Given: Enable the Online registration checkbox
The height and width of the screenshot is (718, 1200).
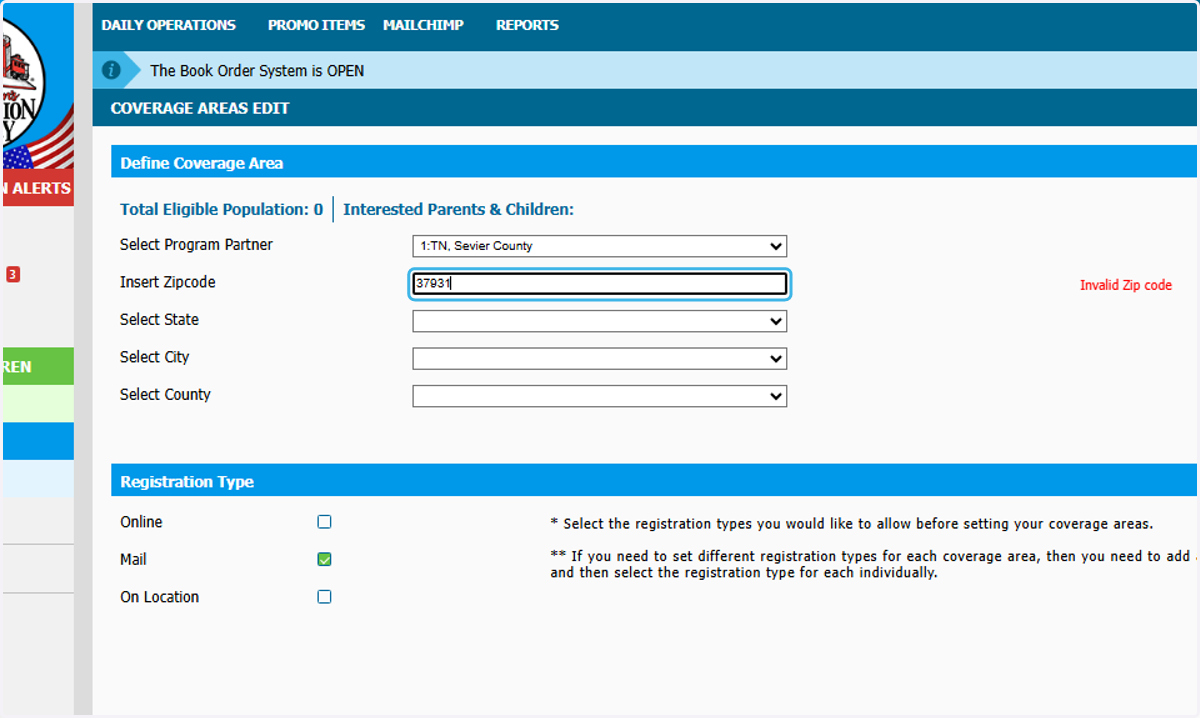Looking at the screenshot, I should tap(324, 522).
